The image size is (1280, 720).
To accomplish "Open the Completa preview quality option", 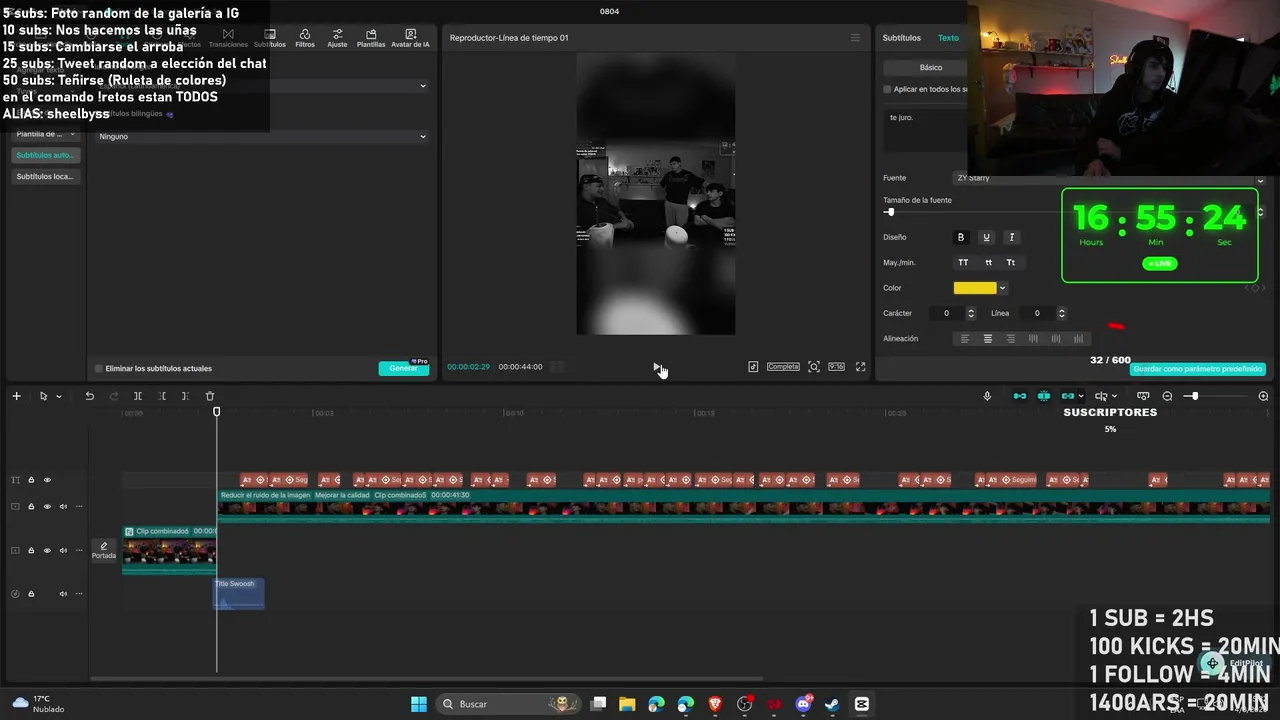I will coord(783,367).
